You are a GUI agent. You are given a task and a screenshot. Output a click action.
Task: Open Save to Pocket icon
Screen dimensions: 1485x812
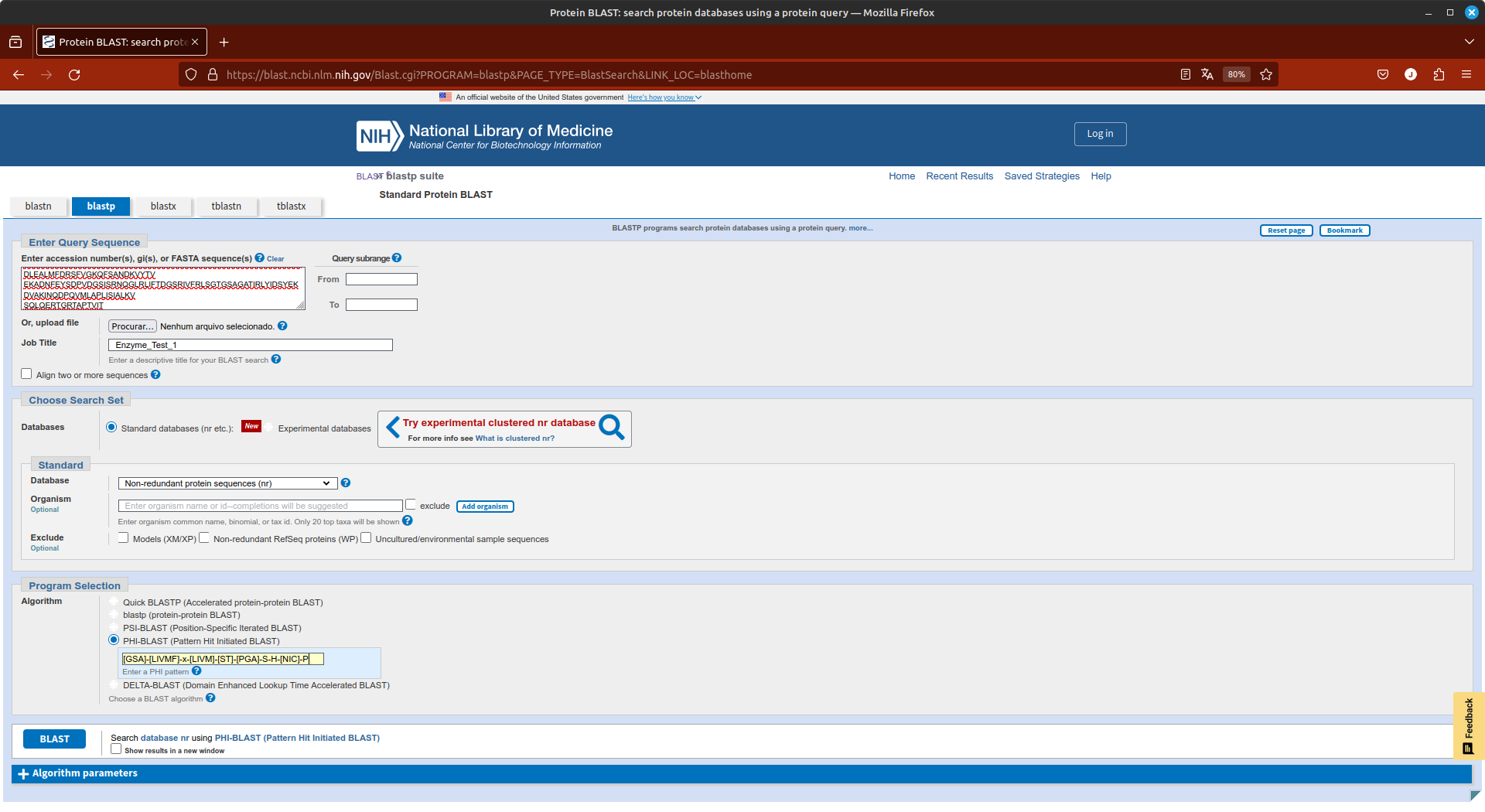pyautogui.click(x=1383, y=75)
